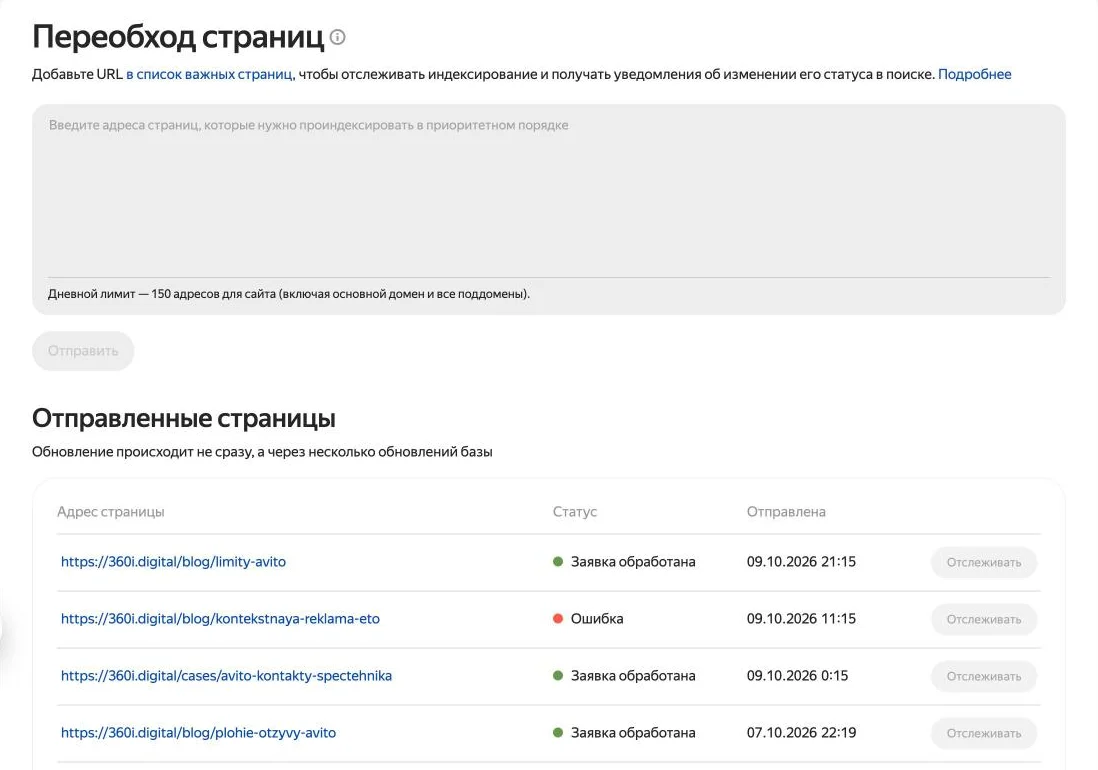Click the green status dot in limity-avito row
Screen dimensions: 1098x770
(558, 561)
